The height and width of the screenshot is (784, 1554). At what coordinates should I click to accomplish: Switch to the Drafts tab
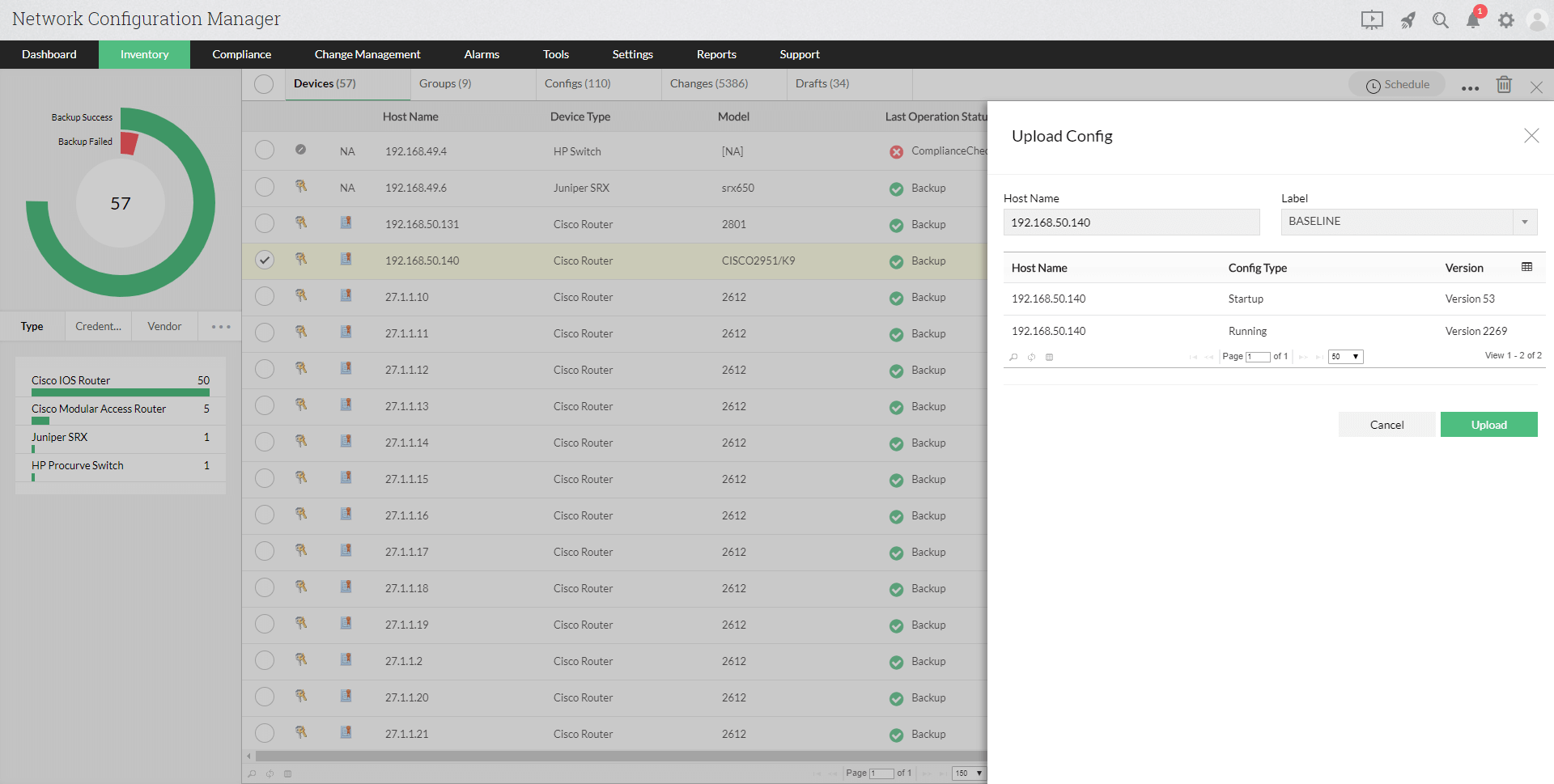pos(822,83)
